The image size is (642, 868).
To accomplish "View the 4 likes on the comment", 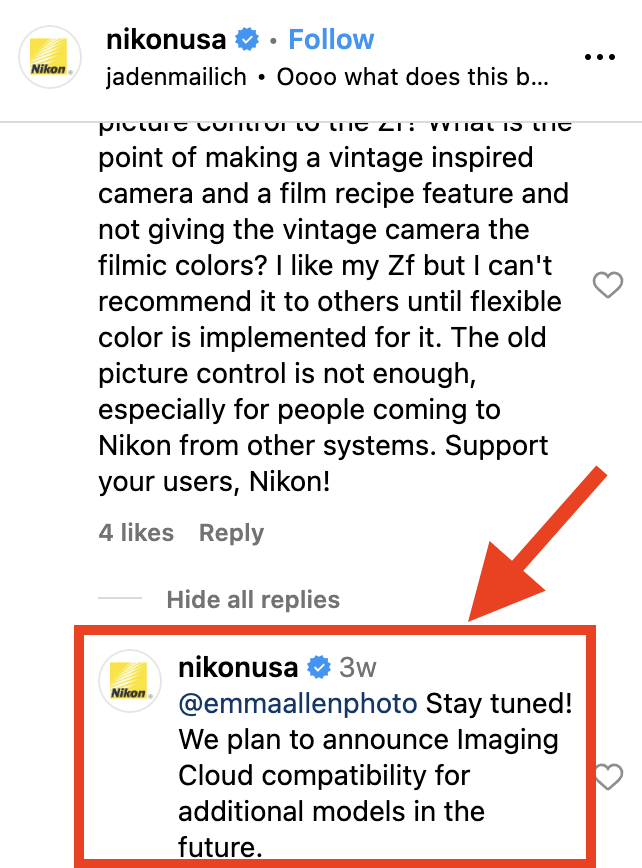I will (136, 533).
